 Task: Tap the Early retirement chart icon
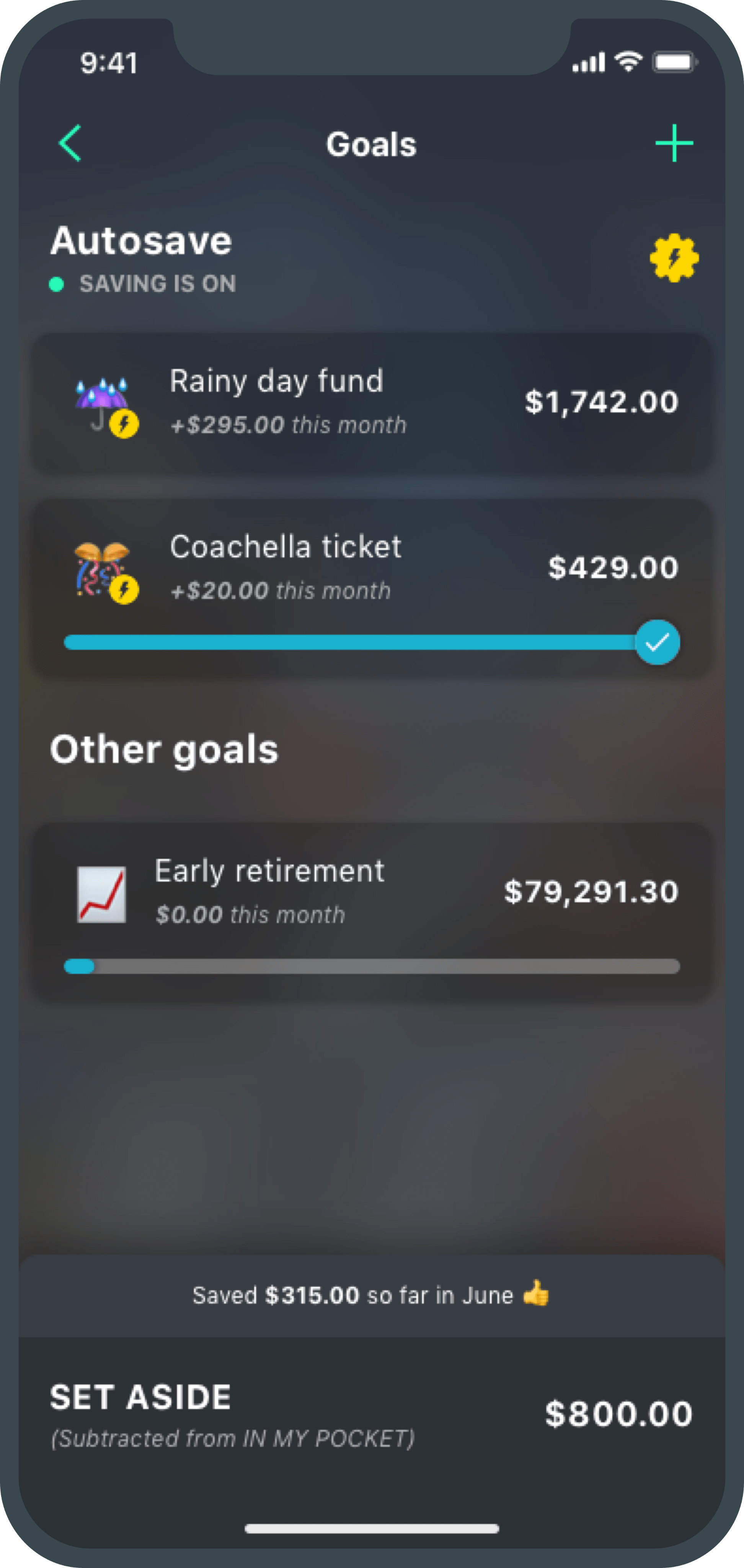point(101,894)
